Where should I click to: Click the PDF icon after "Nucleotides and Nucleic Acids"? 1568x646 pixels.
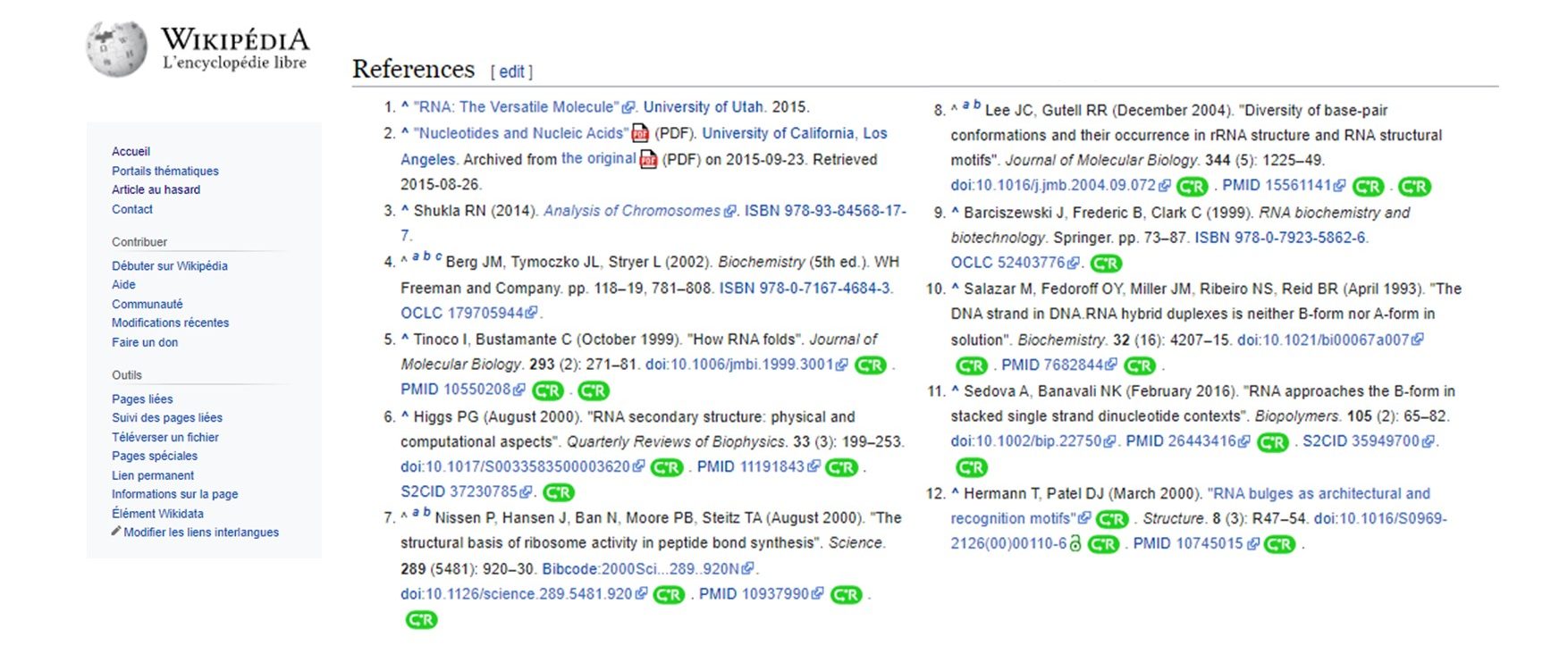(640, 134)
